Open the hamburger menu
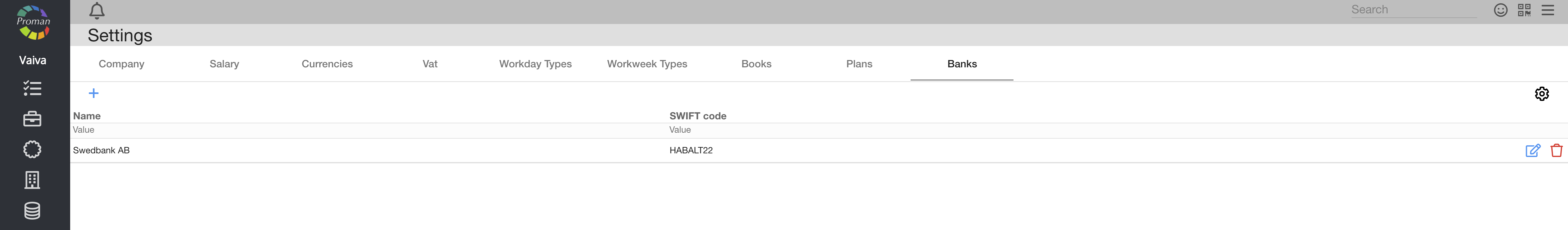 pos(1547,10)
